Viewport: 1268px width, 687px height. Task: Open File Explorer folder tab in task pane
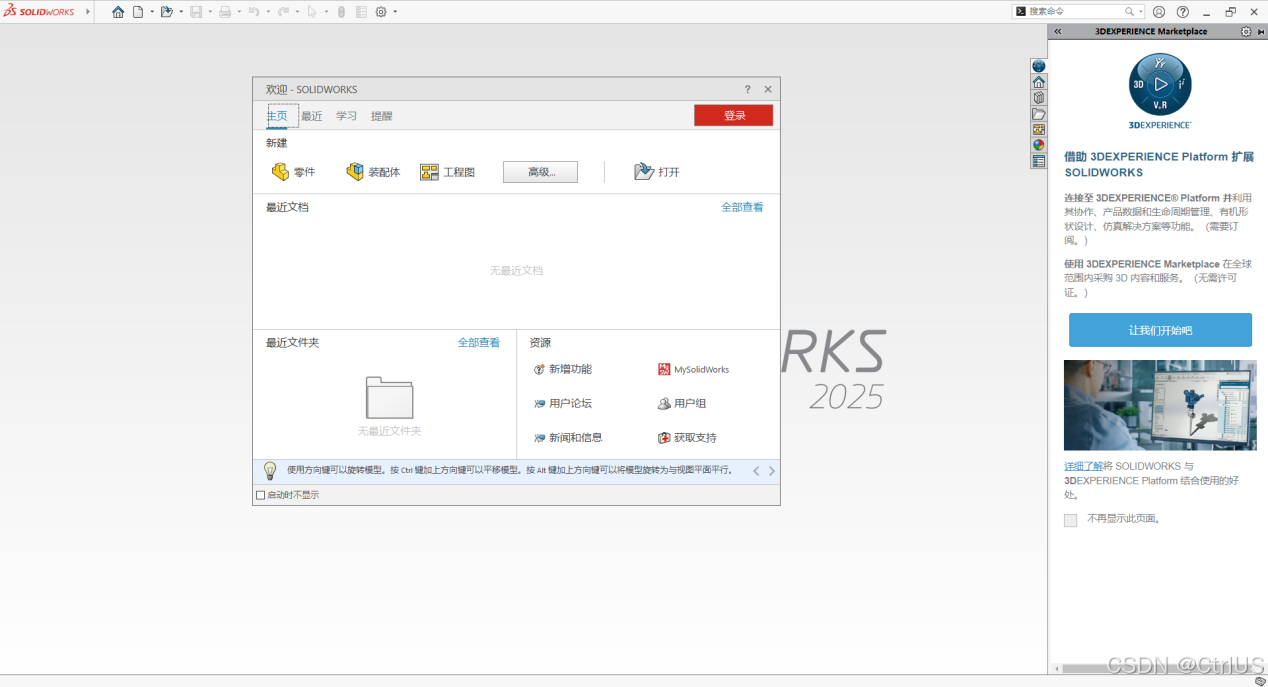tap(1039, 114)
